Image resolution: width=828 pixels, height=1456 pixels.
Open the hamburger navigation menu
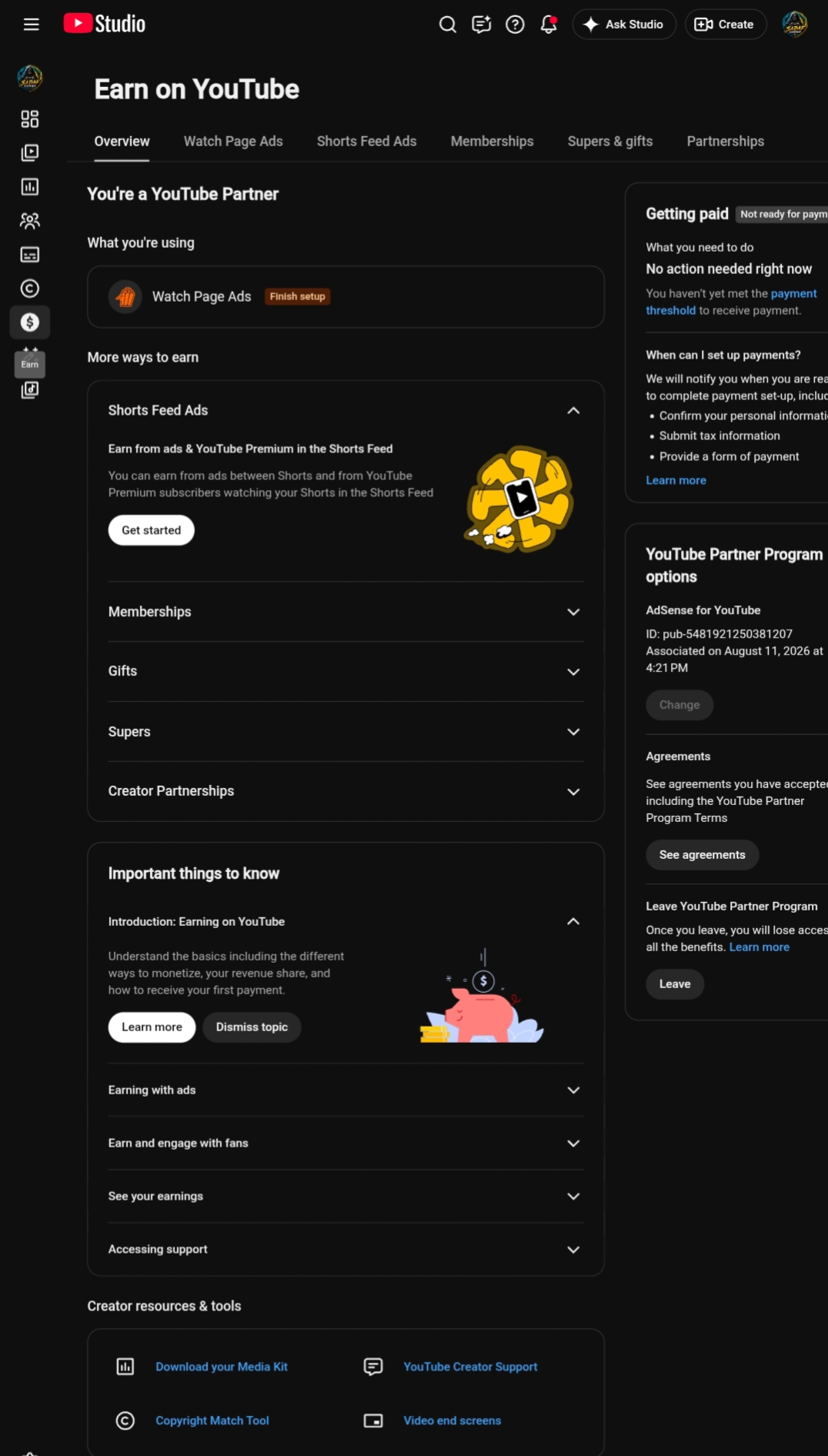31,25
